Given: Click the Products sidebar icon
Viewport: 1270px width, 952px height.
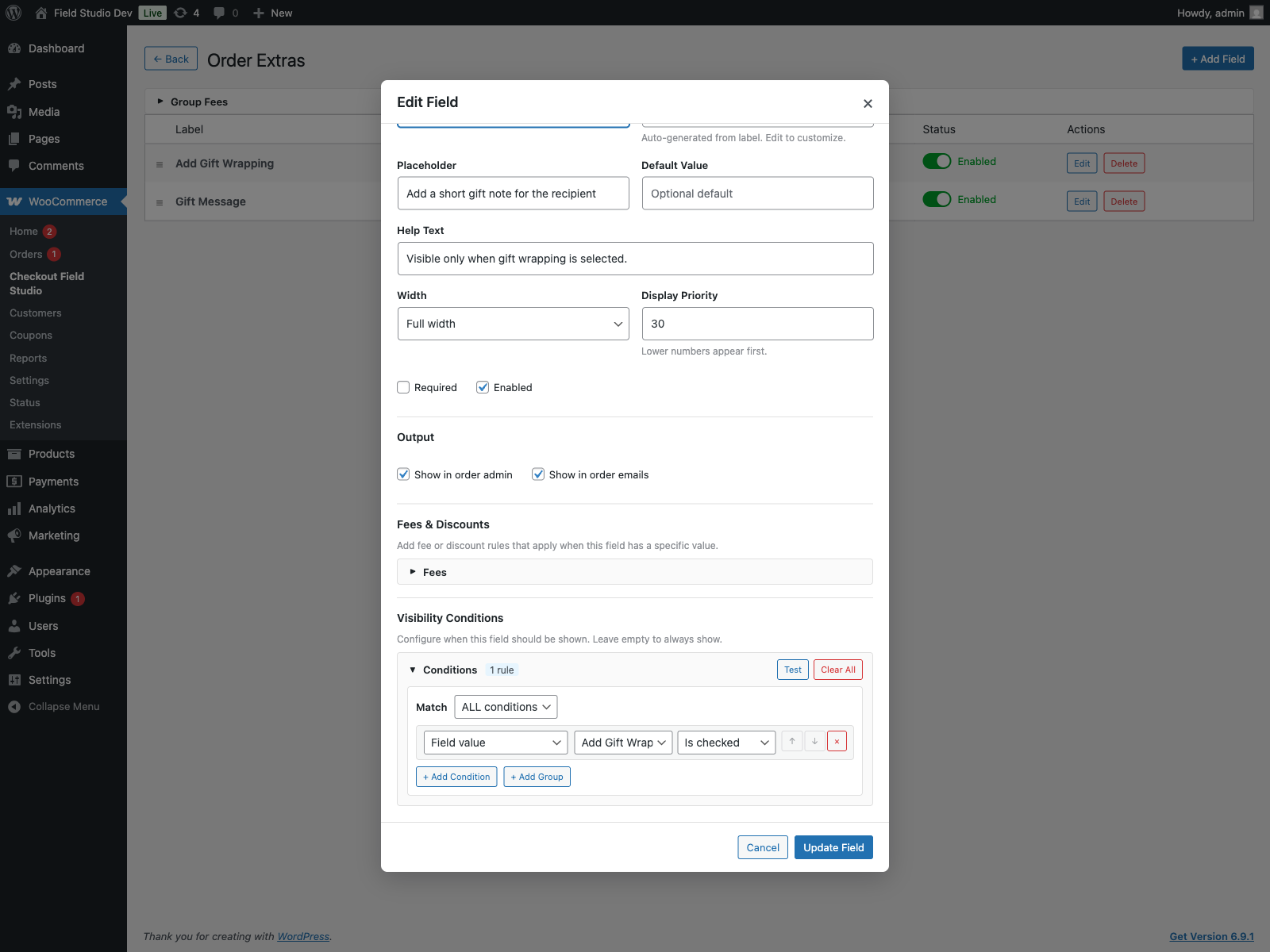Looking at the screenshot, I should pos(14,454).
